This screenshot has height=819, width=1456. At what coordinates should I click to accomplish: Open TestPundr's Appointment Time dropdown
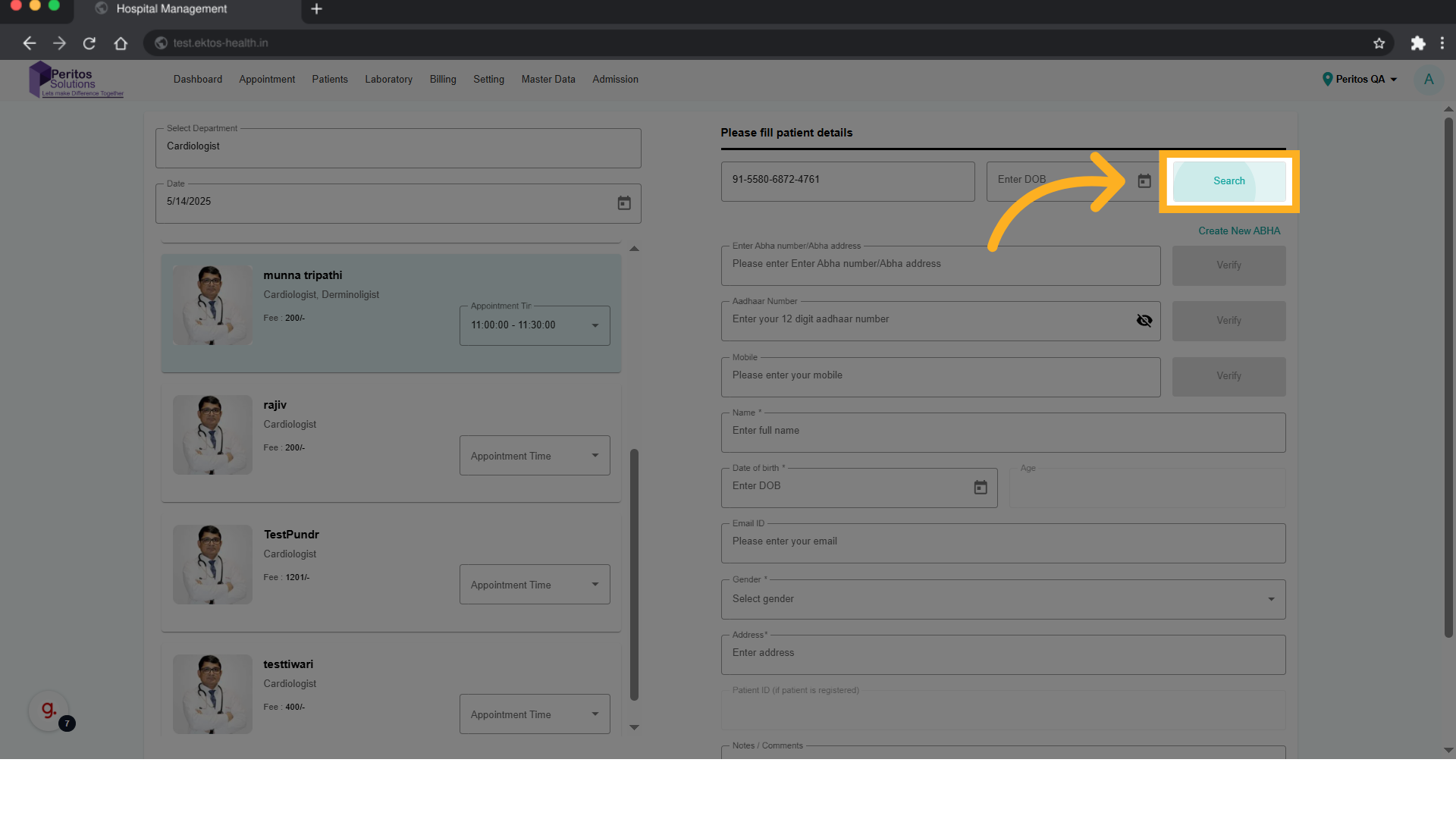click(534, 585)
